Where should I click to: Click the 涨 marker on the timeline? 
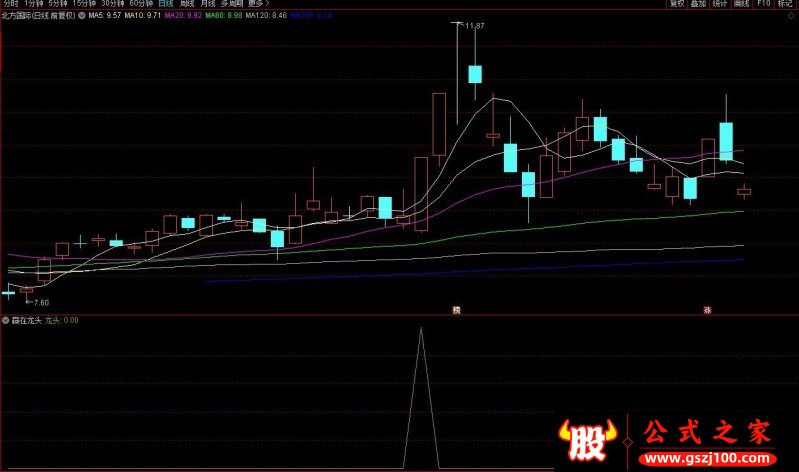tap(706, 310)
